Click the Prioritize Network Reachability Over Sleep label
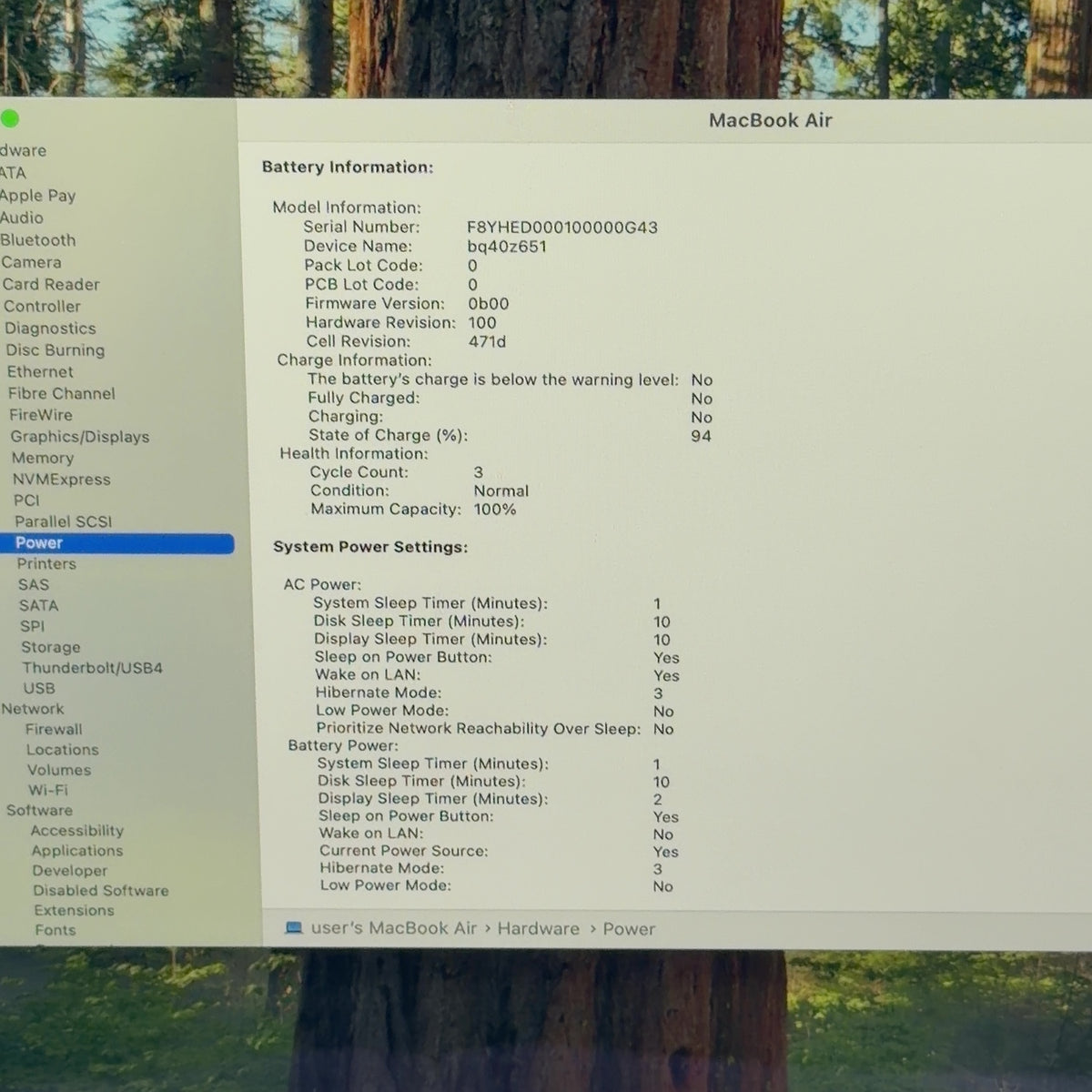 [x=479, y=729]
